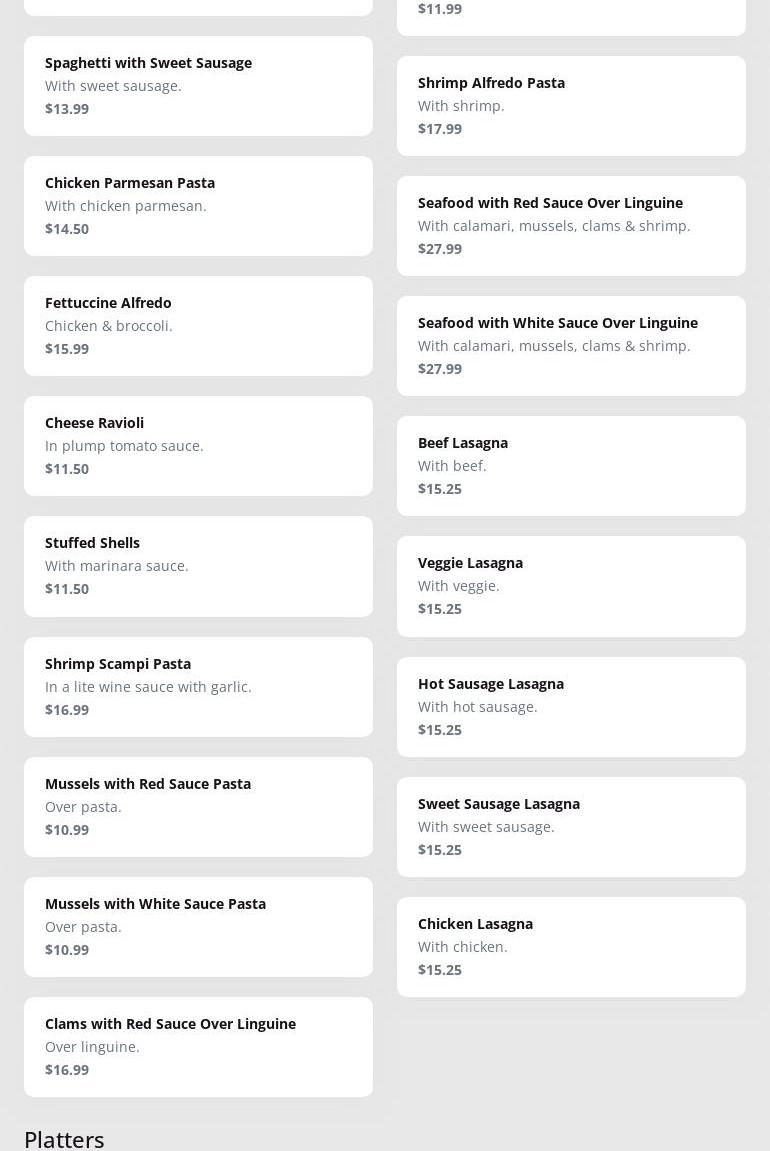Choose Seafood with White Sauce Over Linguine
The image size is (770, 1151).
571,346
